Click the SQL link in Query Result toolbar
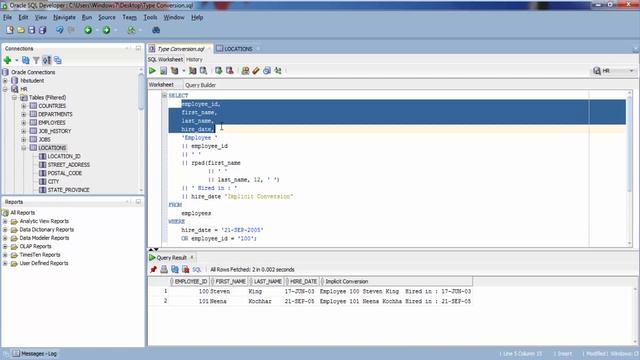Screen dimensions: 640x360 197,270
